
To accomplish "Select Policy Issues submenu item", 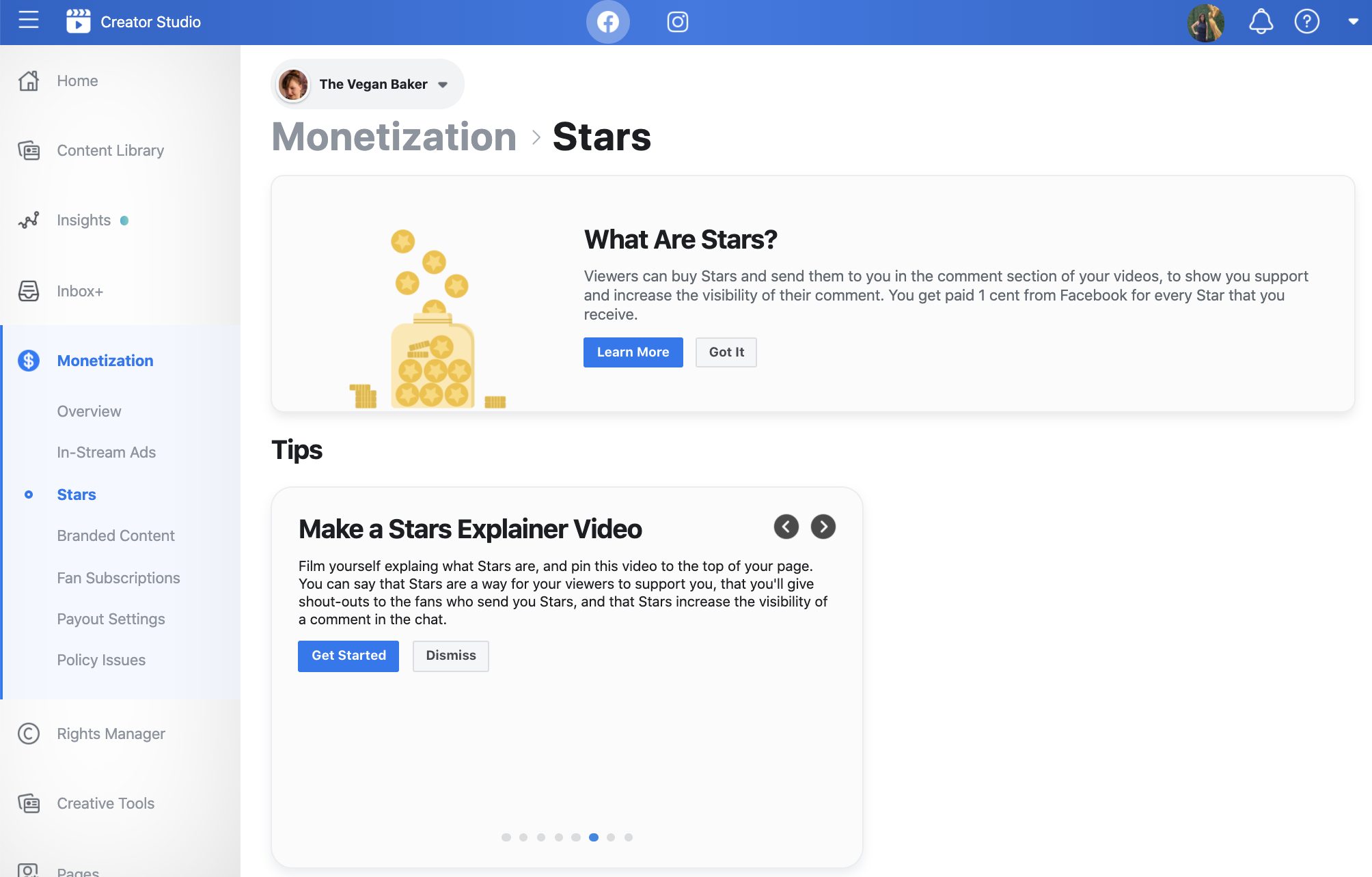I will coord(101,660).
